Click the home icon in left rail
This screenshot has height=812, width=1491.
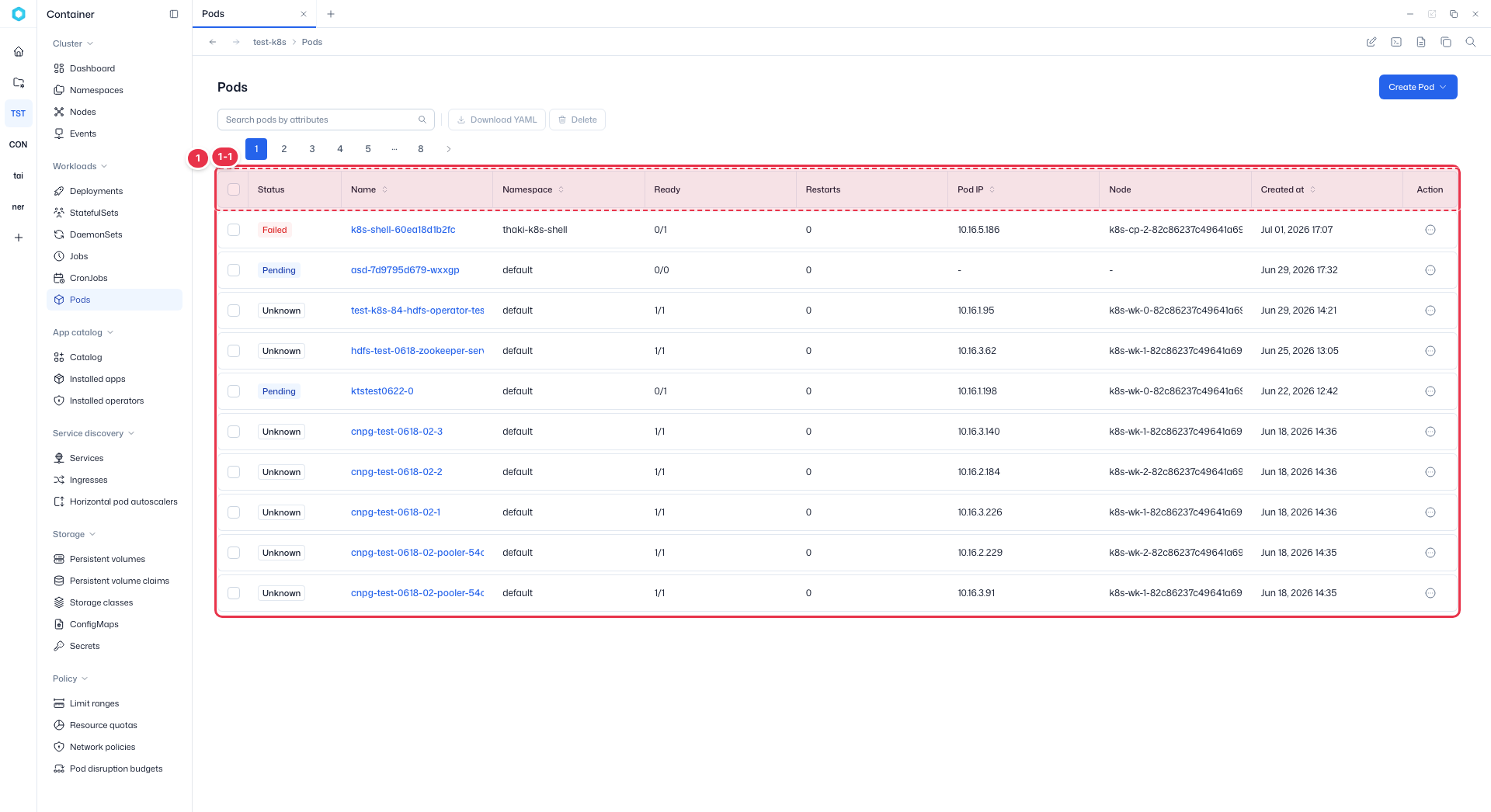point(19,51)
